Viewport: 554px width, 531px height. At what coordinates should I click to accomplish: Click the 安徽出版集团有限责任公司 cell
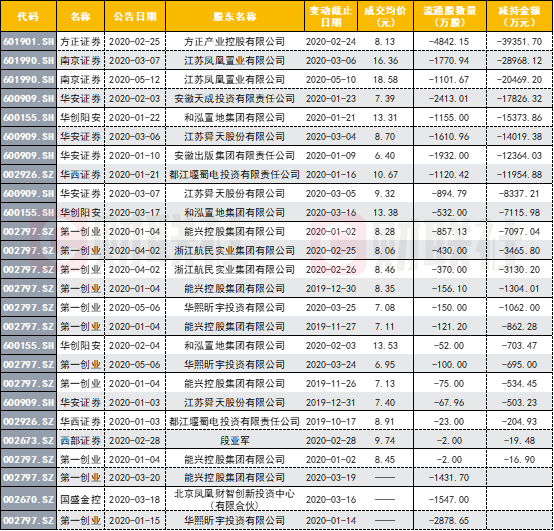click(x=235, y=155)
